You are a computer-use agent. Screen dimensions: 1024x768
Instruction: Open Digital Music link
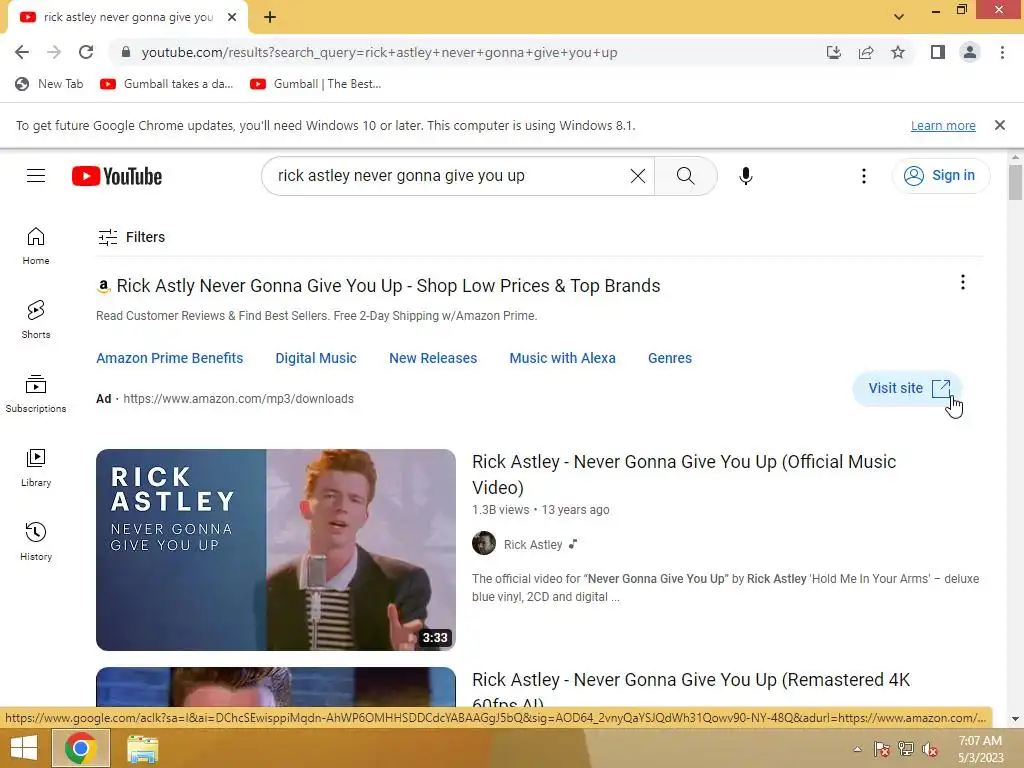pos(316,358)
